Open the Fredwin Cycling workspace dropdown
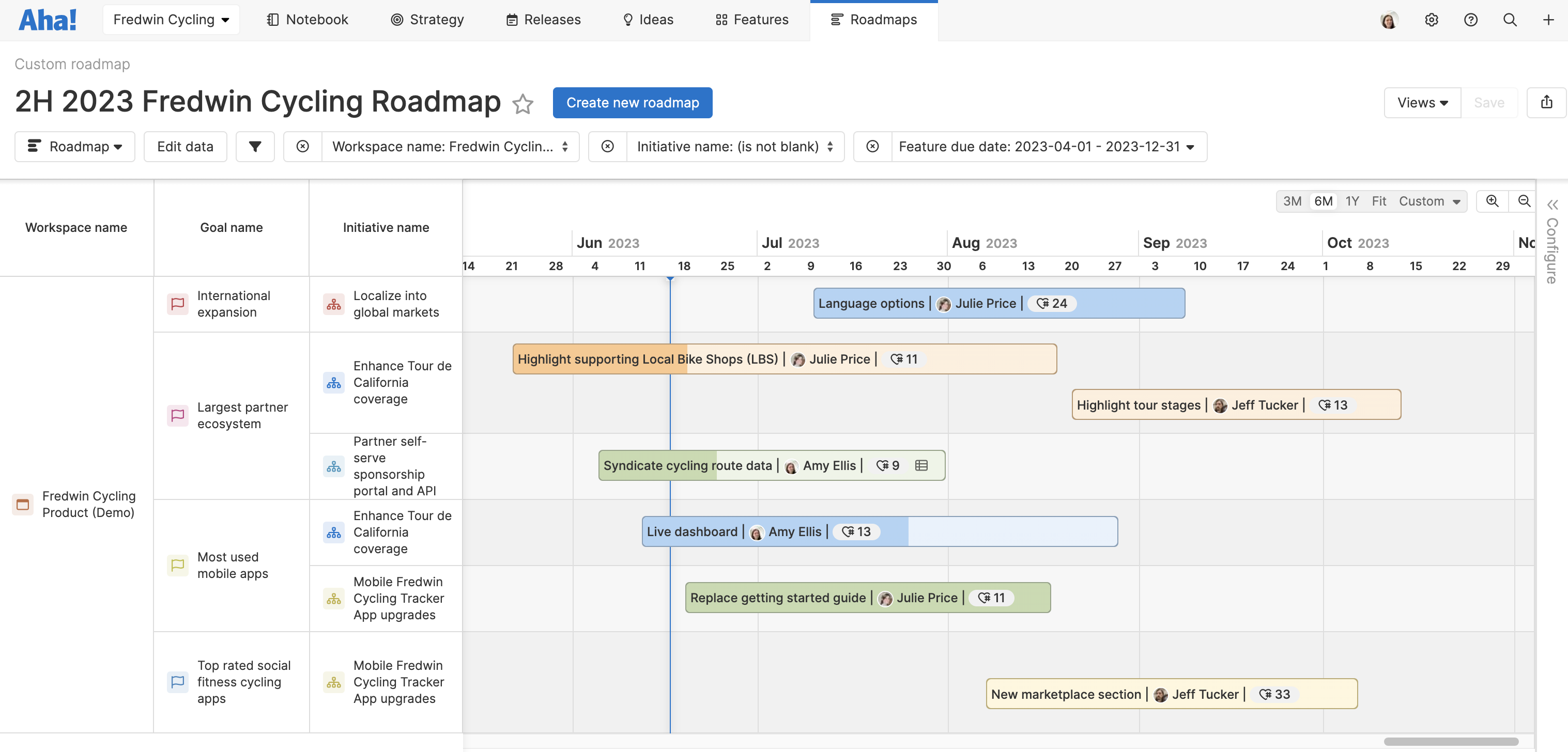Screen dimensions: 1568x752 171,20
